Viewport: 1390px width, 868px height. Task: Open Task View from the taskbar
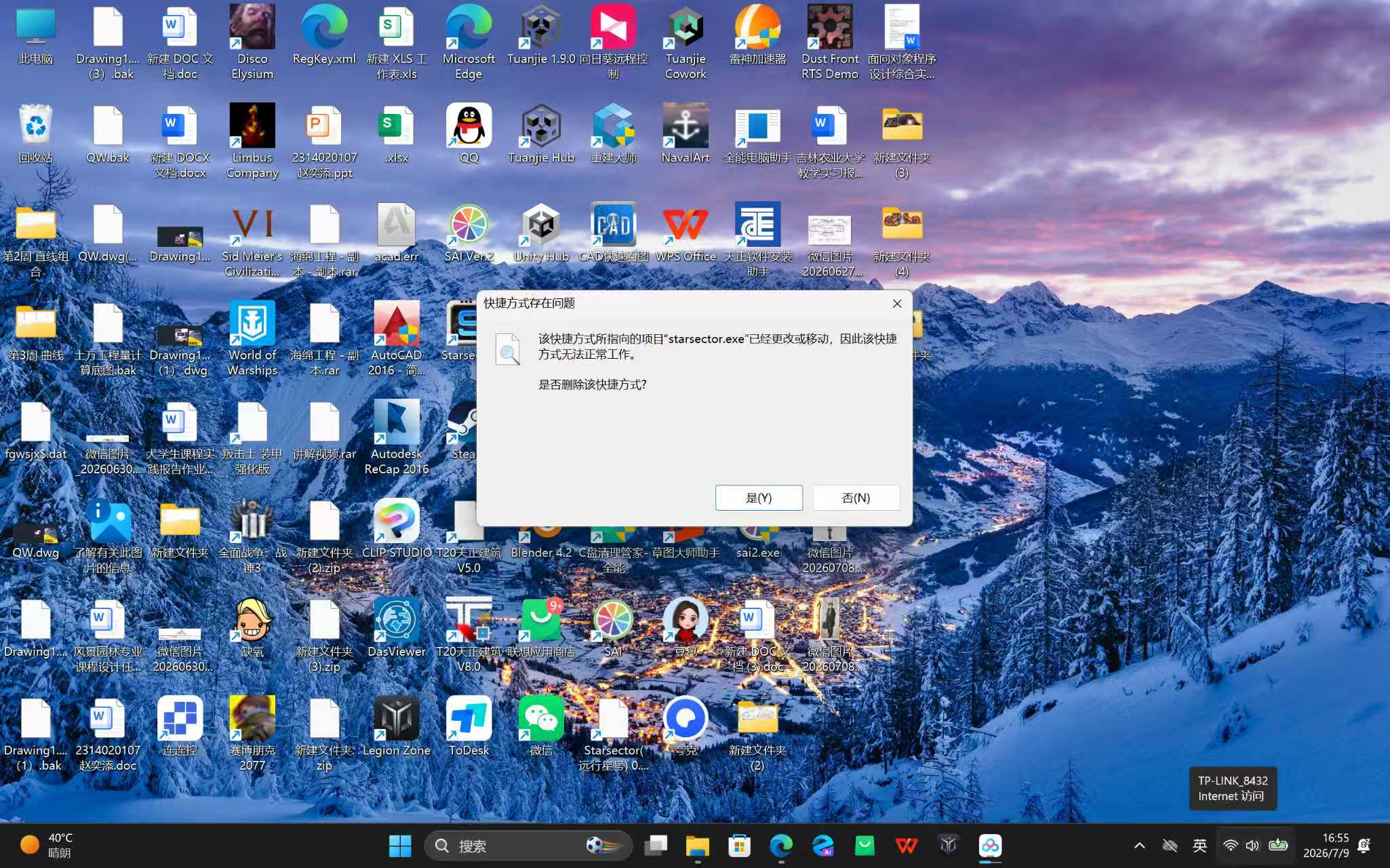656,846
